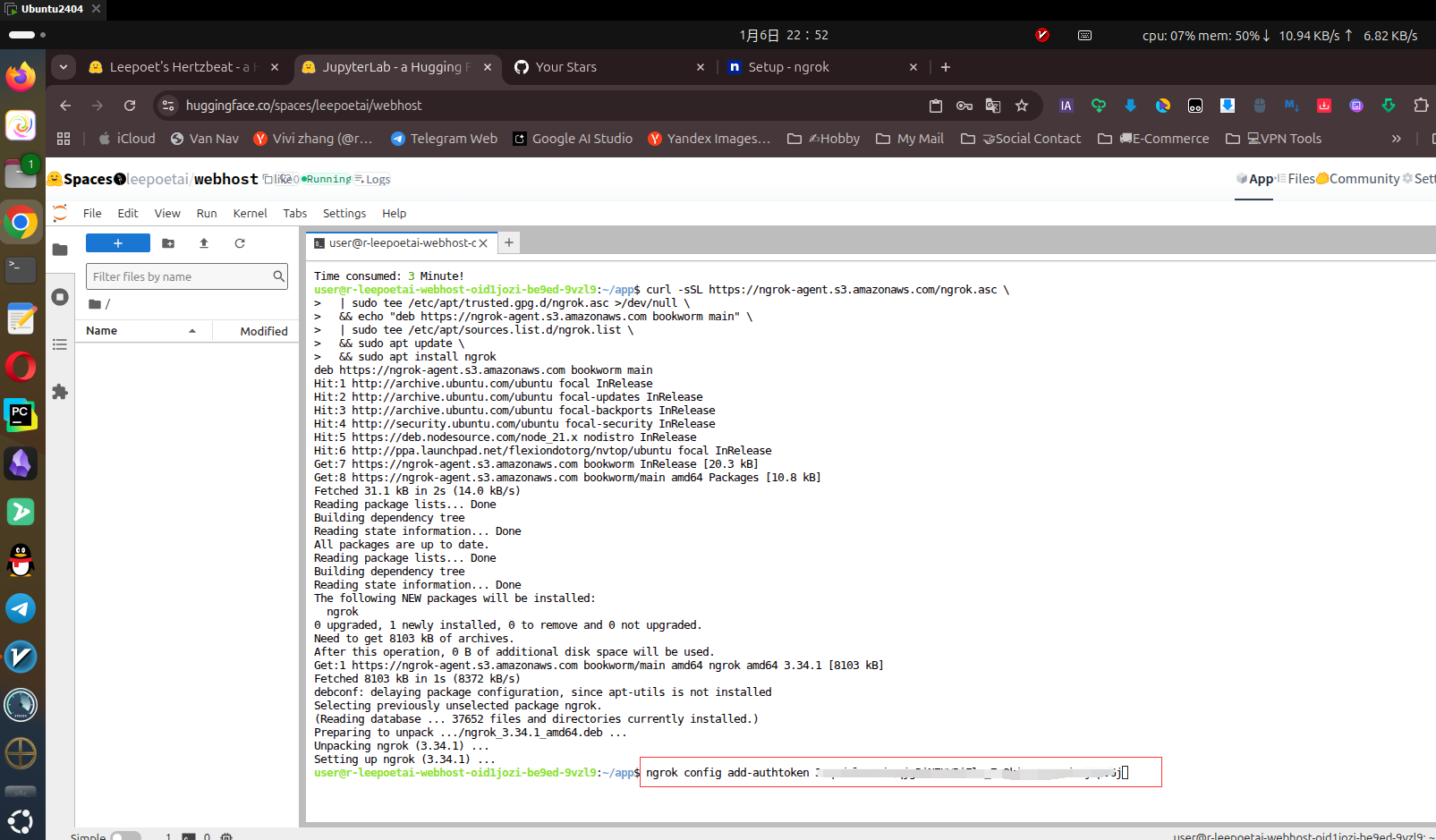Toggle the Simple interface mode switch
Image resolution: width=1436 pixels, height=840 pixels.
(125, 836)
